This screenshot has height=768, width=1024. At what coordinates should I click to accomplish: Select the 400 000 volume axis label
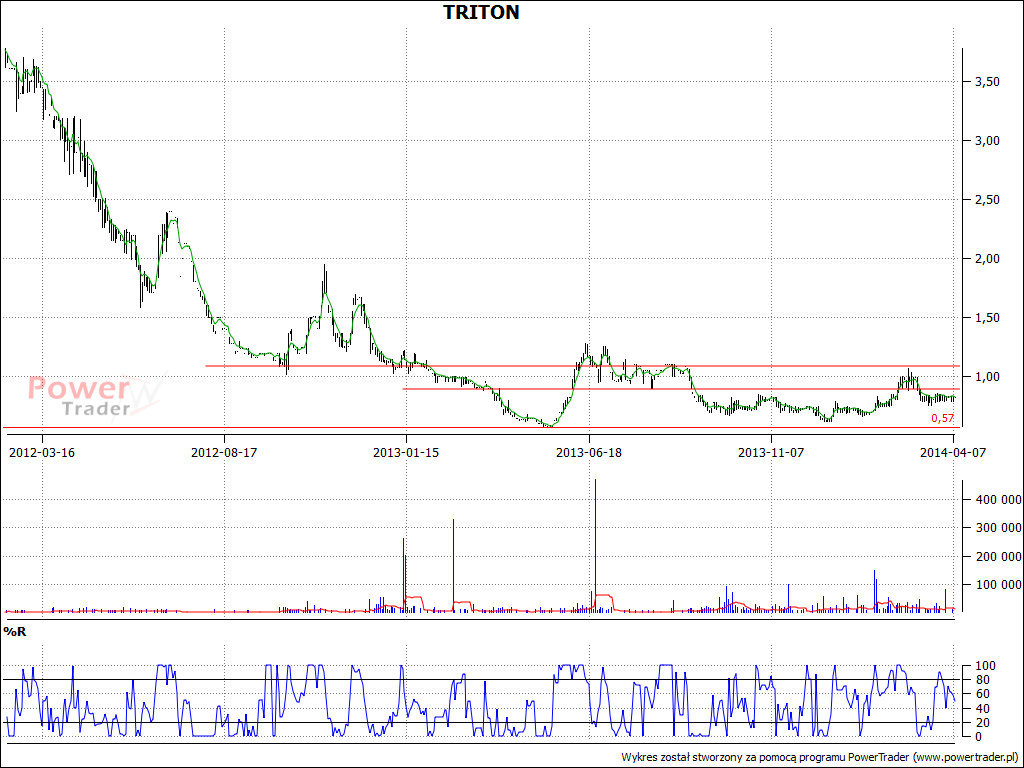(x=998, y=500)
